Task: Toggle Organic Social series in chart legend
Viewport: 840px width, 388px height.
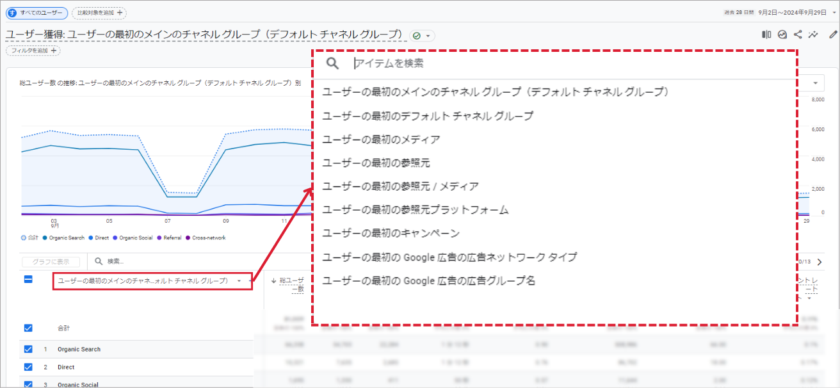Action: point(134,237)
